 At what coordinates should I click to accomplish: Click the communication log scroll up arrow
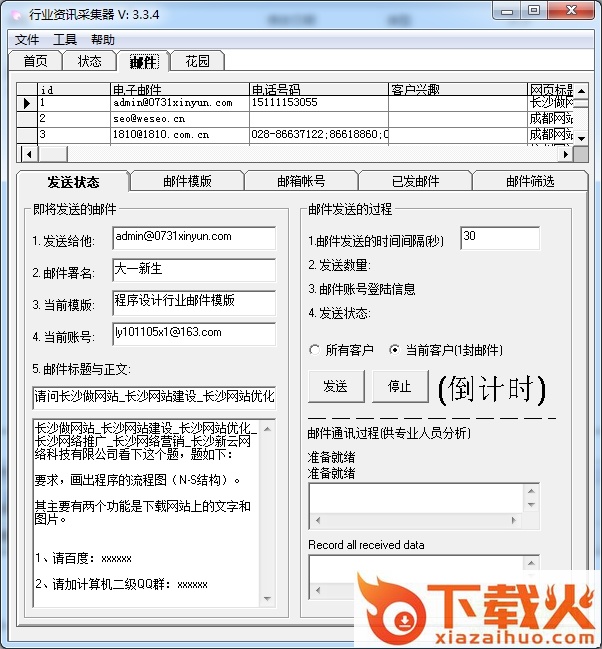pyautogui.click(x=532, y=491)
